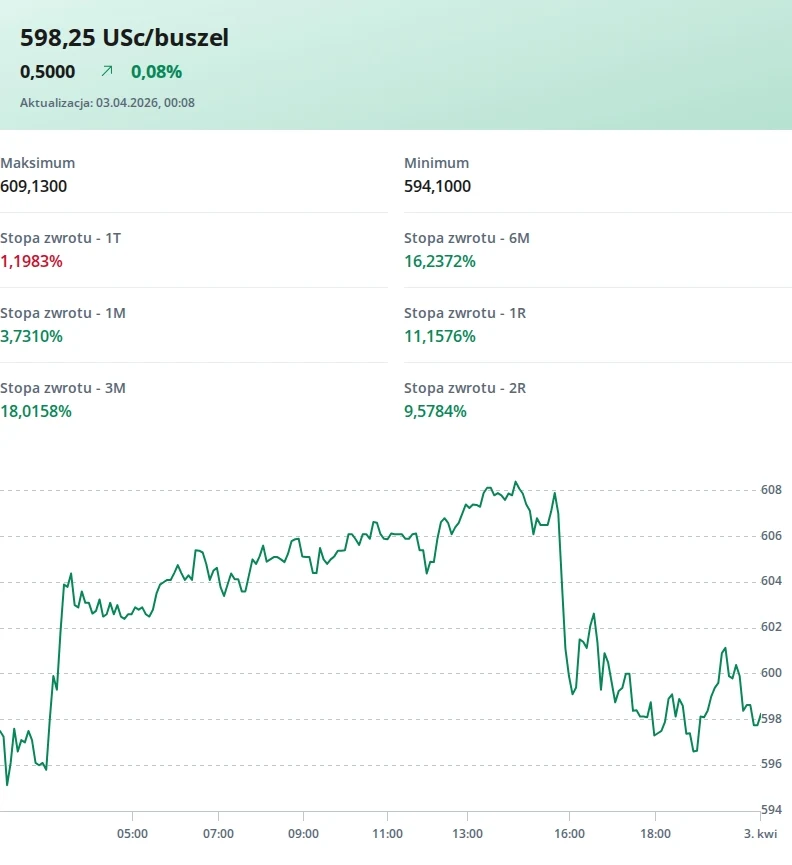The image size is (792, 865).
Task: Click the Aktualizacja timestamp text
Action: tap(107, 102)
